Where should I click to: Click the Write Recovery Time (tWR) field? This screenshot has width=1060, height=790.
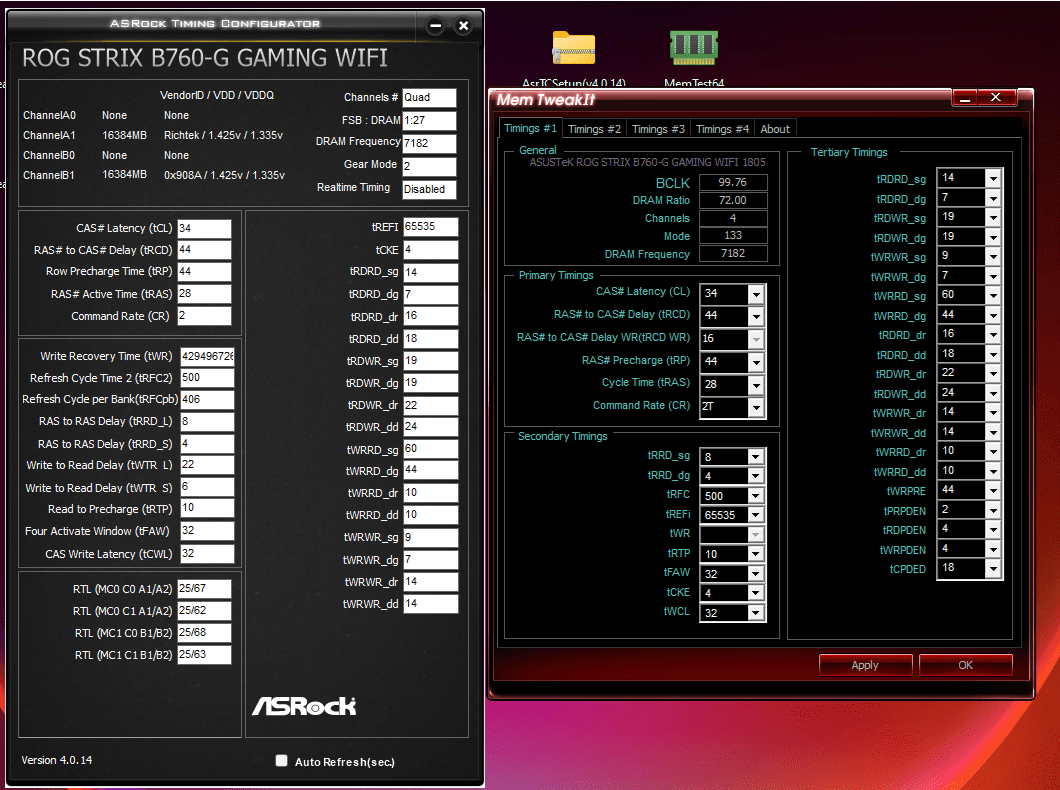click(207, 356)
